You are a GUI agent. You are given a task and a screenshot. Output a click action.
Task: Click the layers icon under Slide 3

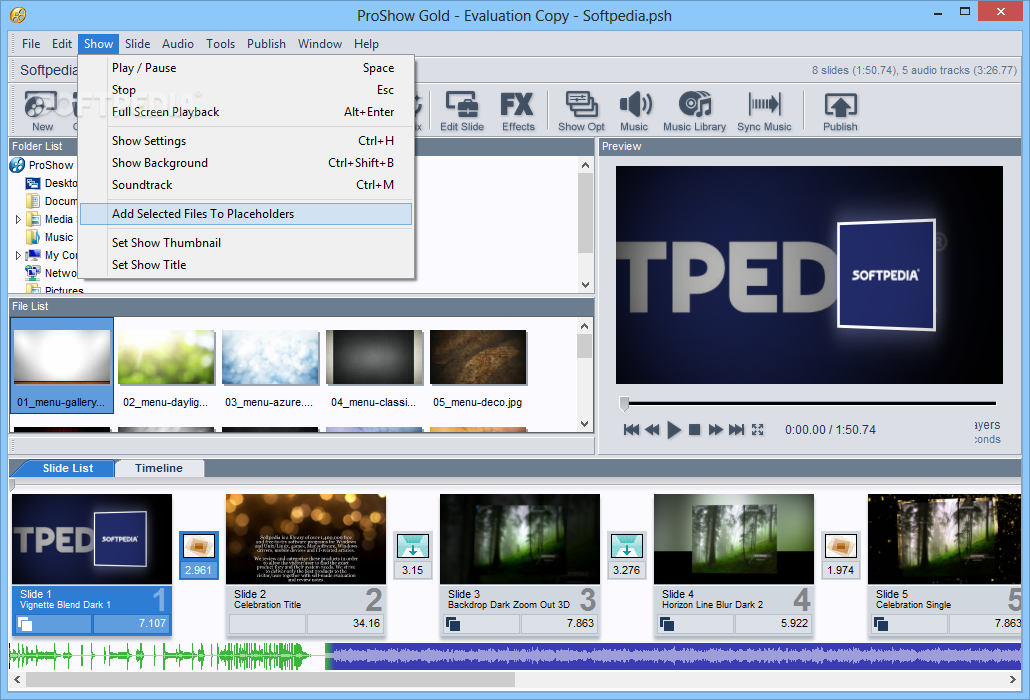(453, 624)
